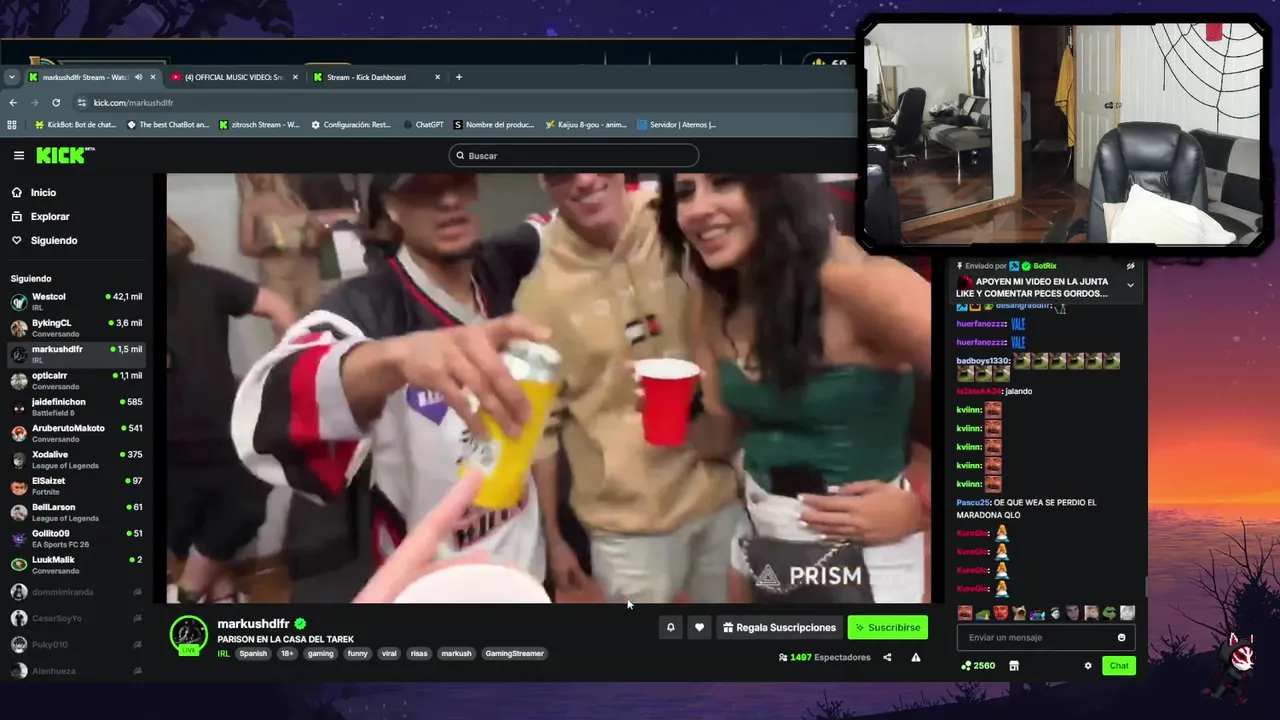Switch to OFFICIAL MUSIC VIDEO tab

(234, 77)
